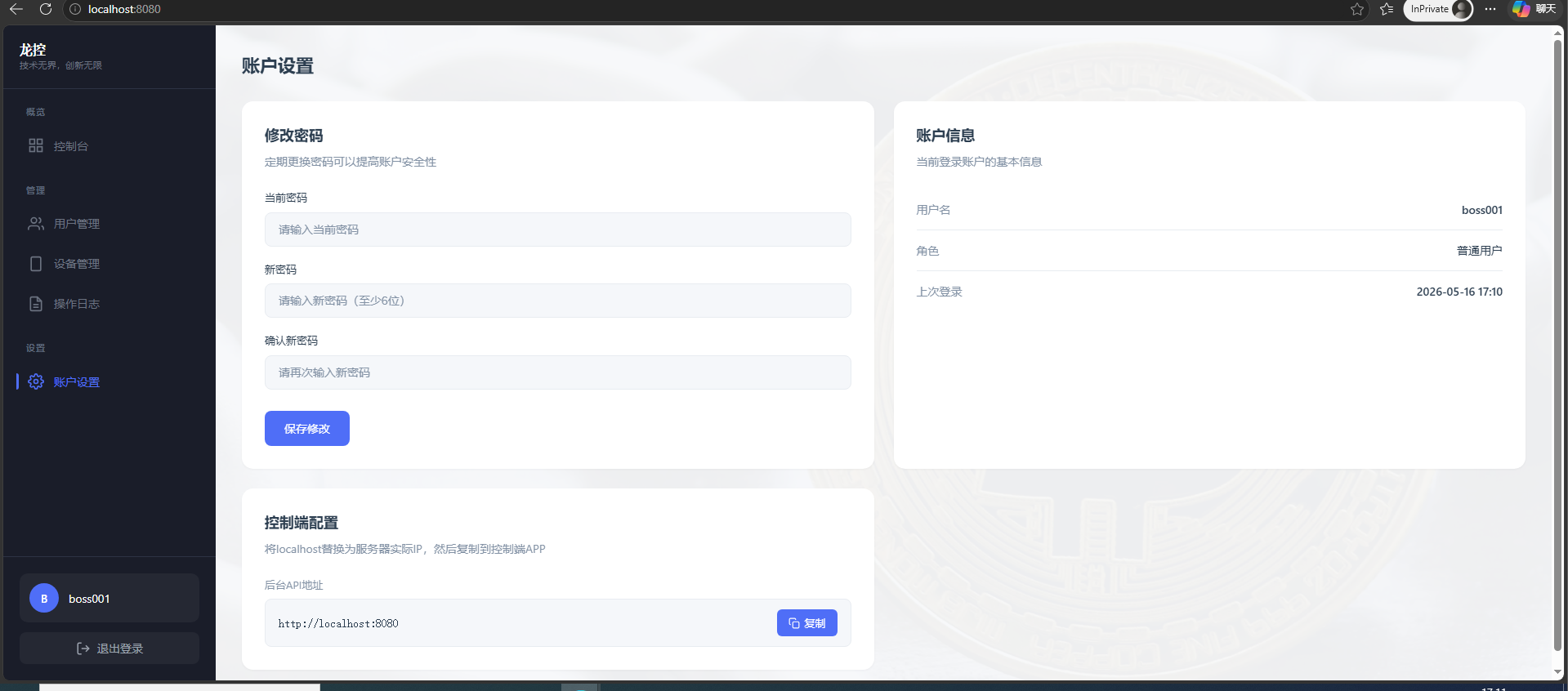
Task: Focus the 当前密码 input field
Action: (558, 230)
